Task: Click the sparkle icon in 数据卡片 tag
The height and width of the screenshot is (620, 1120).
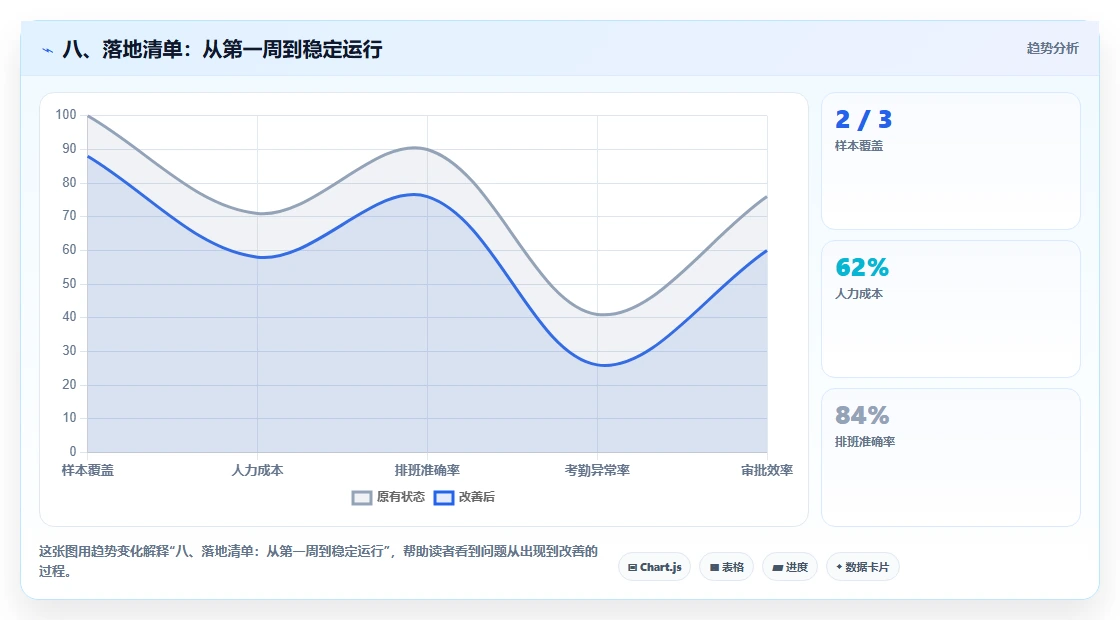Action: (x=839, y=567)
